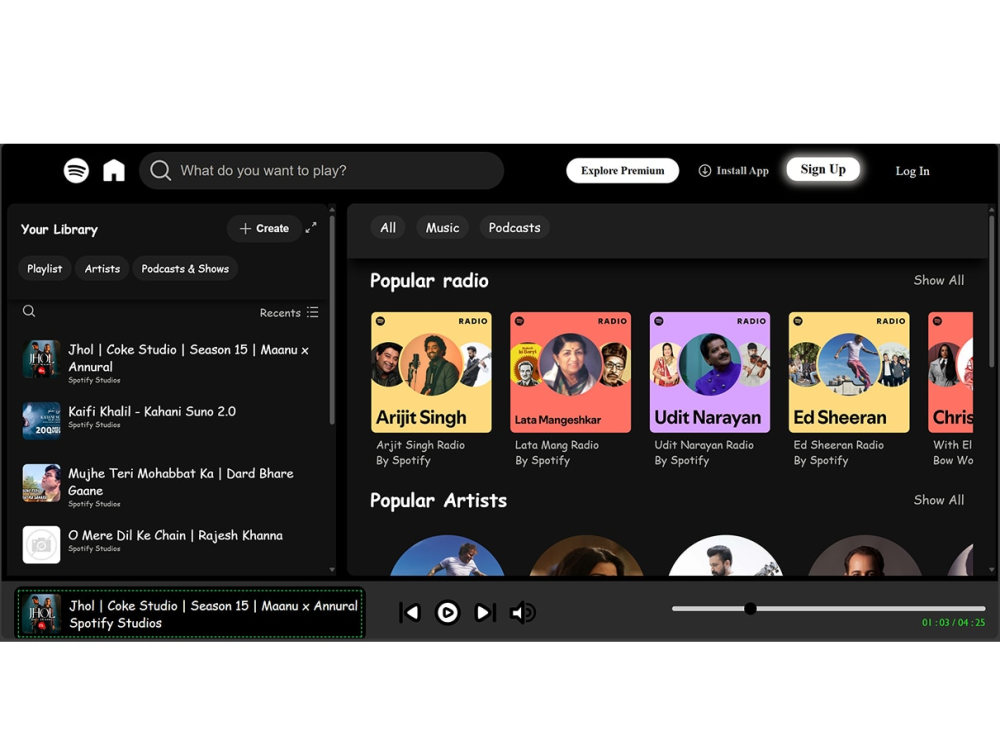This screenshot has width=1000, height=750.
Task: Mute with the volume speaker icon
Action: 523,613
